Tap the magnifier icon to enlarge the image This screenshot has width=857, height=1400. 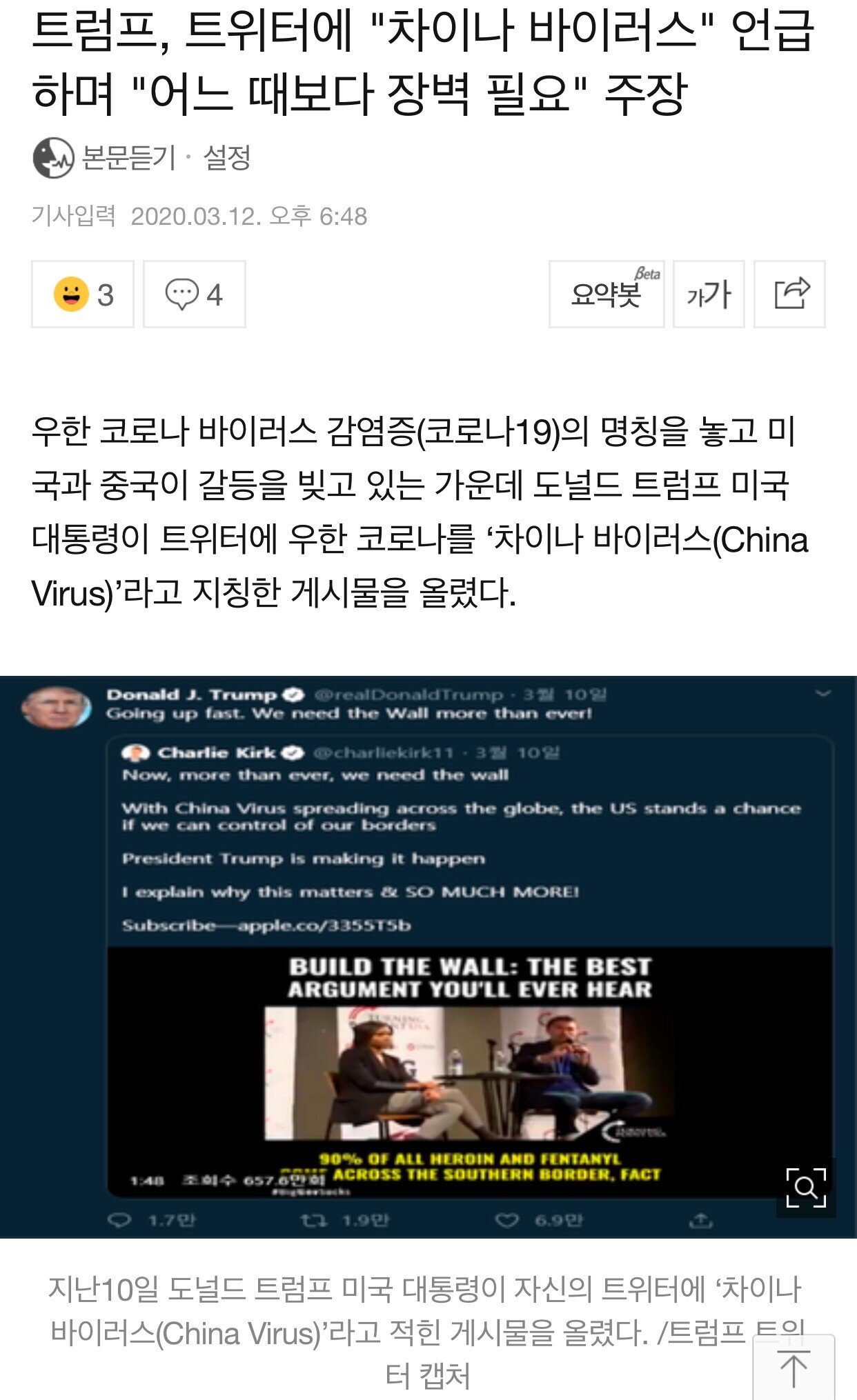(x=806, y=1188)
